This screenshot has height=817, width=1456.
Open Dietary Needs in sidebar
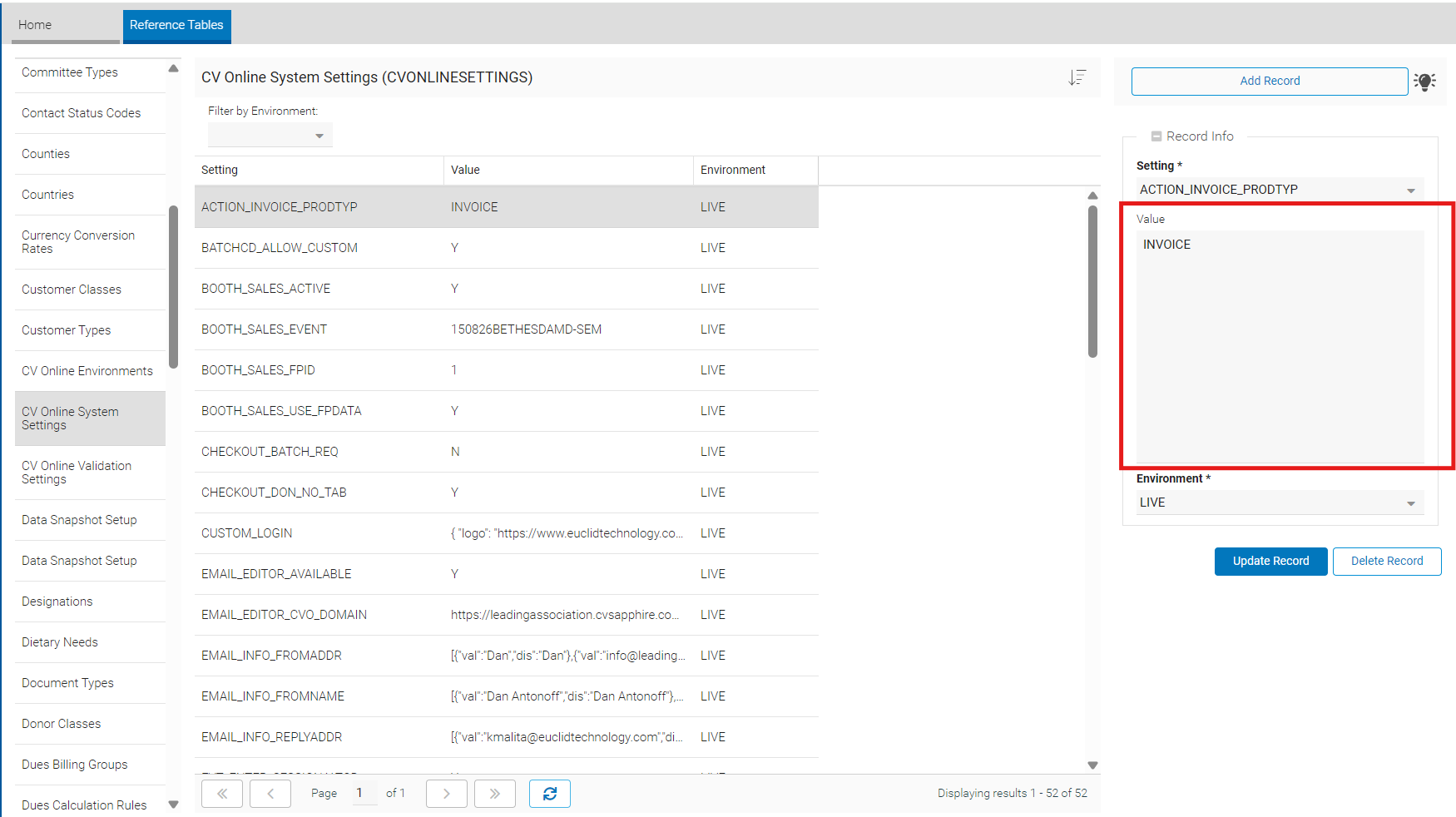click(90, 642)
